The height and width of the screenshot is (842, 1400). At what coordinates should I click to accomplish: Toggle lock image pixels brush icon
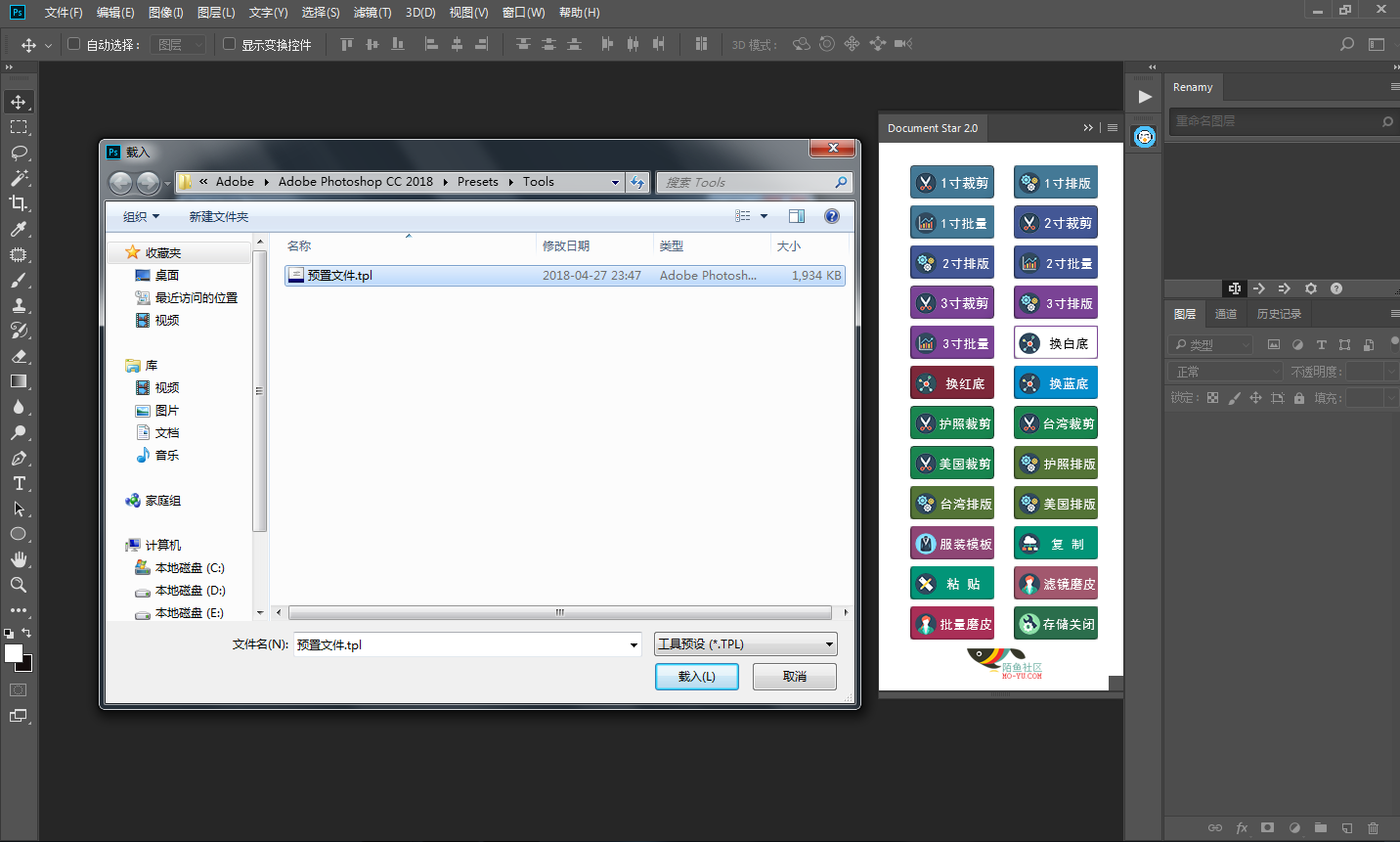[1235, 398]
